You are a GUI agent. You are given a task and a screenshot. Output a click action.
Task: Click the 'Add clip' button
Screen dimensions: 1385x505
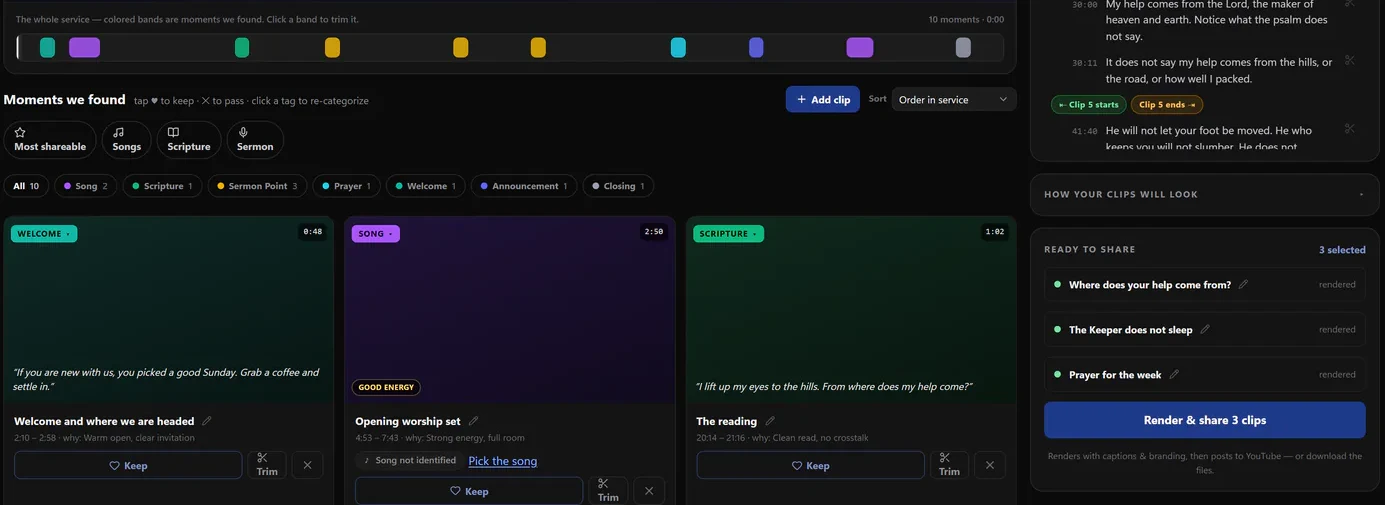(823, 99)
